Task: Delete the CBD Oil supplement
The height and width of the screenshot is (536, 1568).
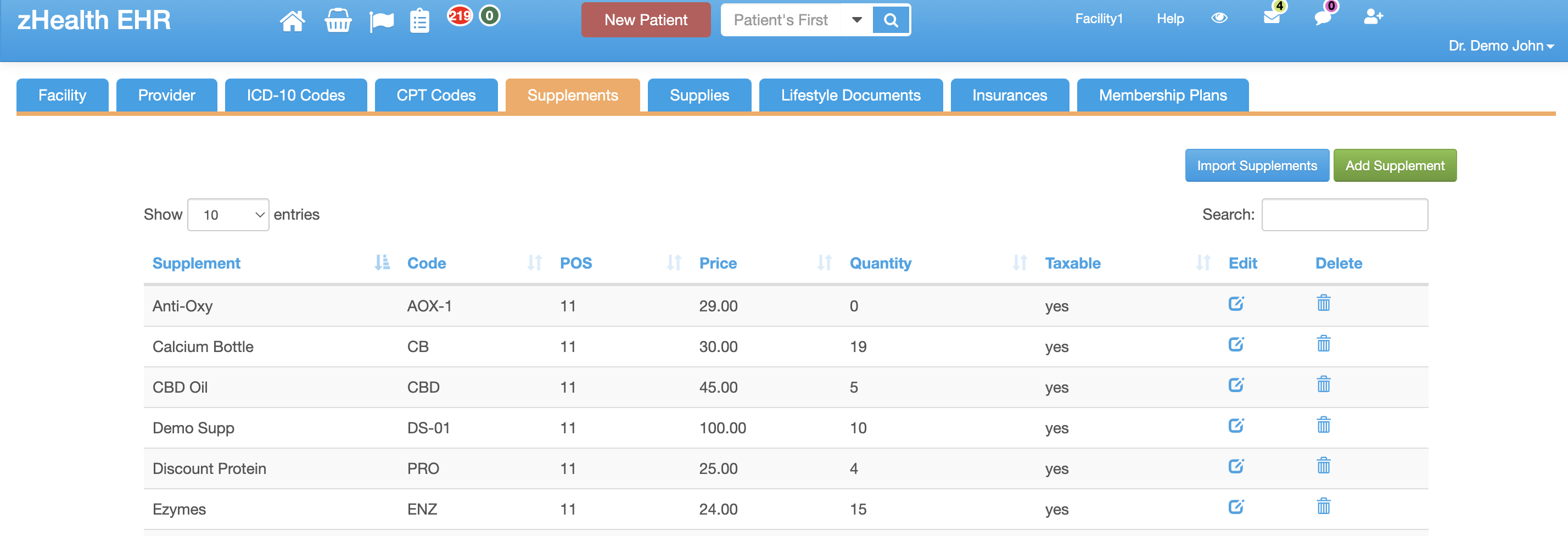Action: (x=1323, y=384)
